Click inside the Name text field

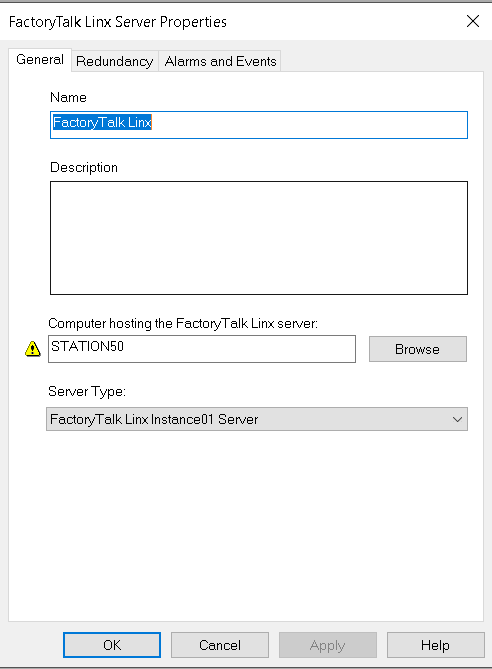tap(259, 125)
